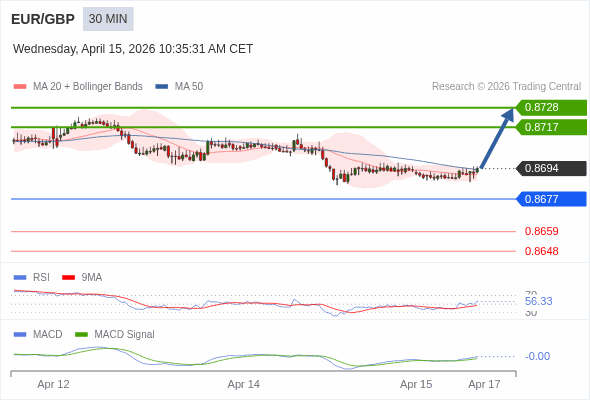Click the red 9MA legend swatch
The height and width of the screenshot is (400, 590).
click(x=68, y=278)
